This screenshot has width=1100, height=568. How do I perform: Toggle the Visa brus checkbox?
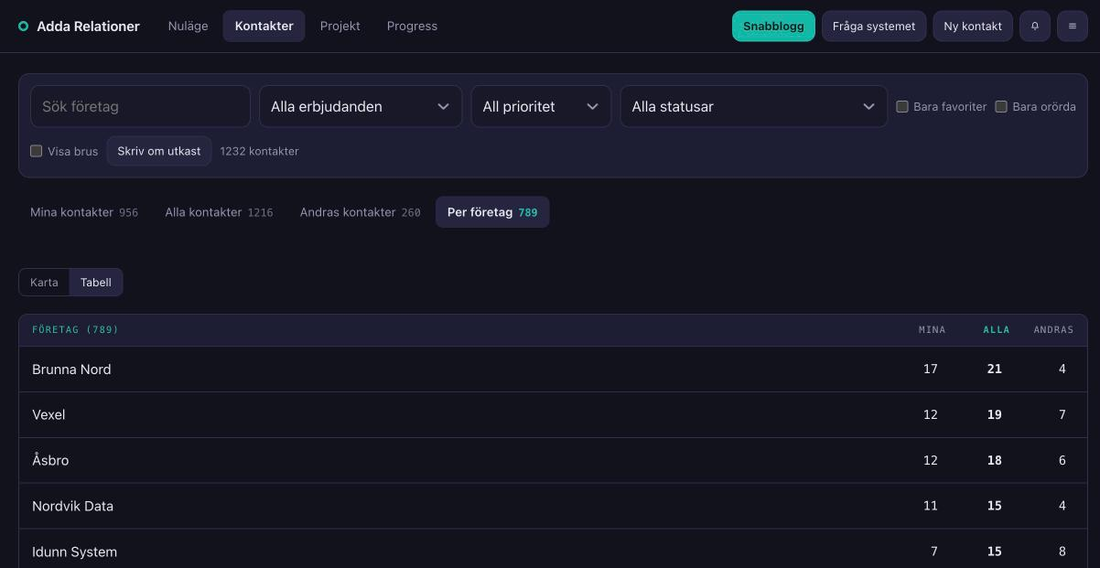[36, 151]
